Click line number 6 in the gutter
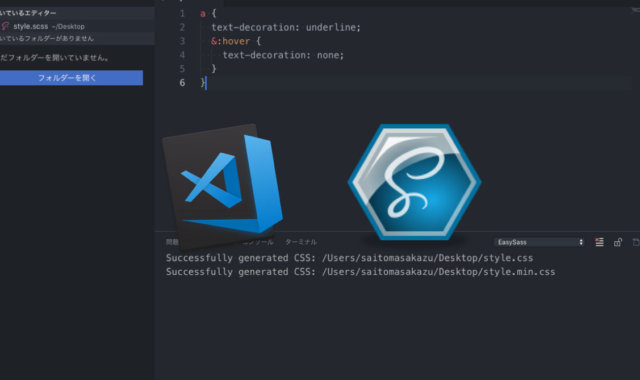 182,83
